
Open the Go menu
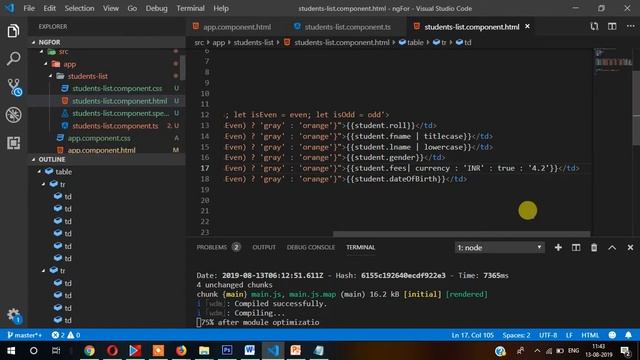pos(132,8)
